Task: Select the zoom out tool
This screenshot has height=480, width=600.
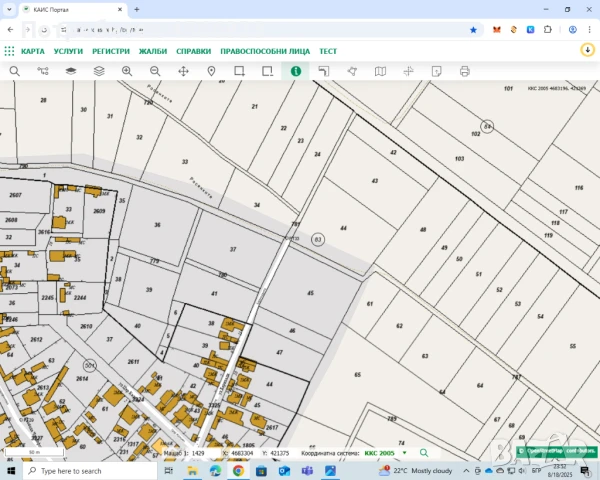Action: click(x=155, y=71)
